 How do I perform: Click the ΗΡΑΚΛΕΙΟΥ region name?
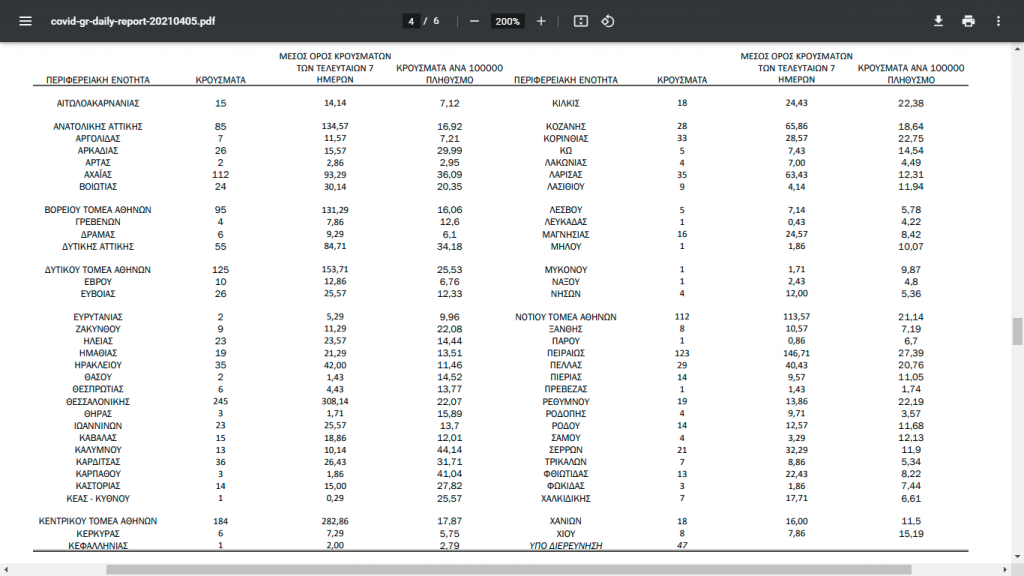(x=98, y=365)
